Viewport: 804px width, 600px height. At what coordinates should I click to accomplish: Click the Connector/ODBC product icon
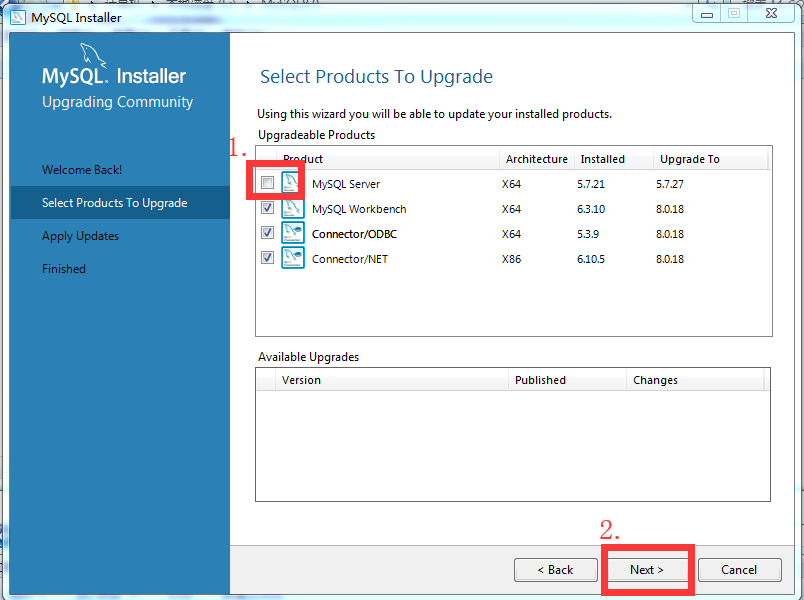(x=291, y=232)
